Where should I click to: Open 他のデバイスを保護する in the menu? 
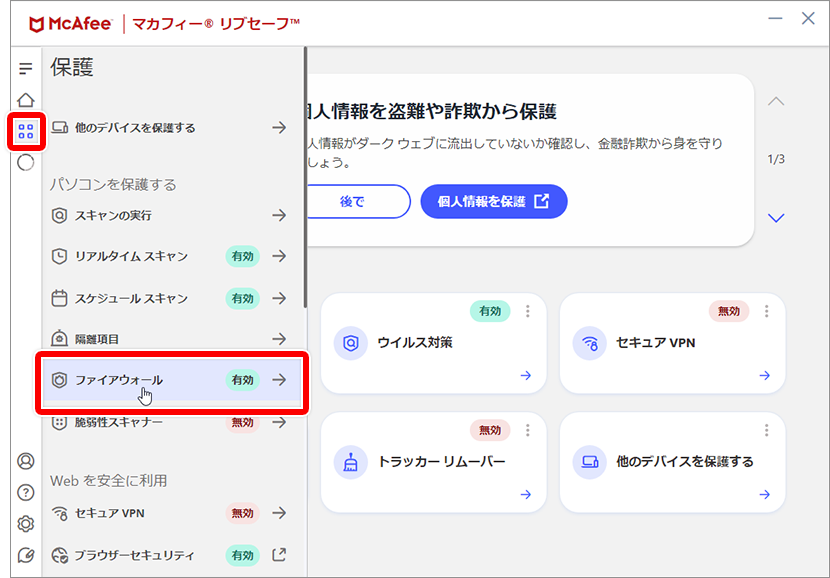(x=169, y=128)
